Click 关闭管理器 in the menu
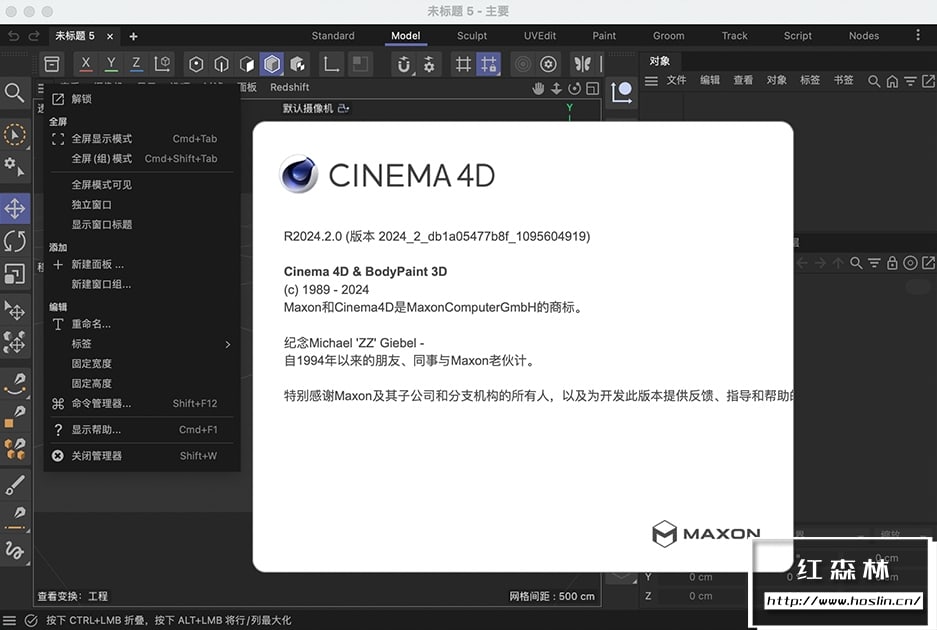 point(96,456)
